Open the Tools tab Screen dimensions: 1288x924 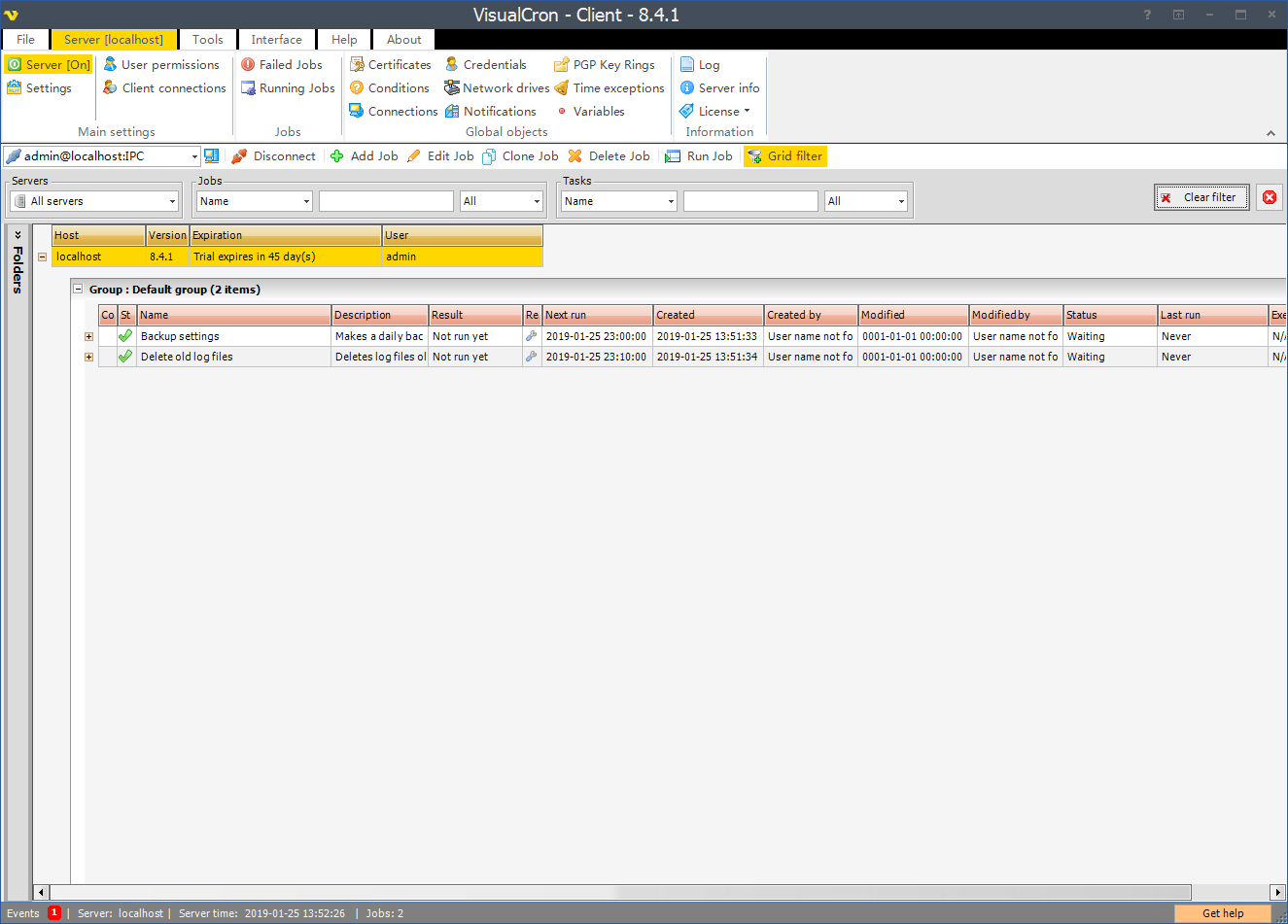208,40
